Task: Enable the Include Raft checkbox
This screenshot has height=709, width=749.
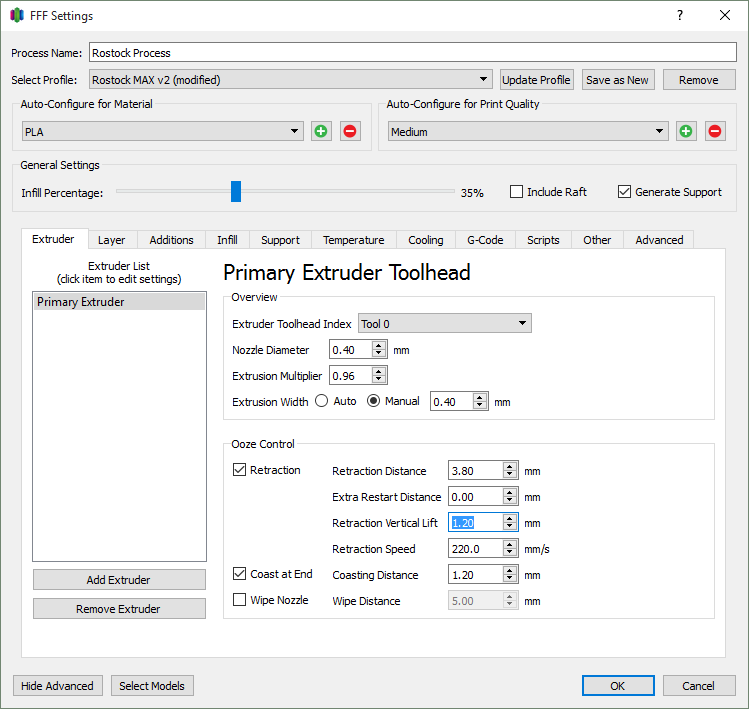Action: click(x=517, y=192)
